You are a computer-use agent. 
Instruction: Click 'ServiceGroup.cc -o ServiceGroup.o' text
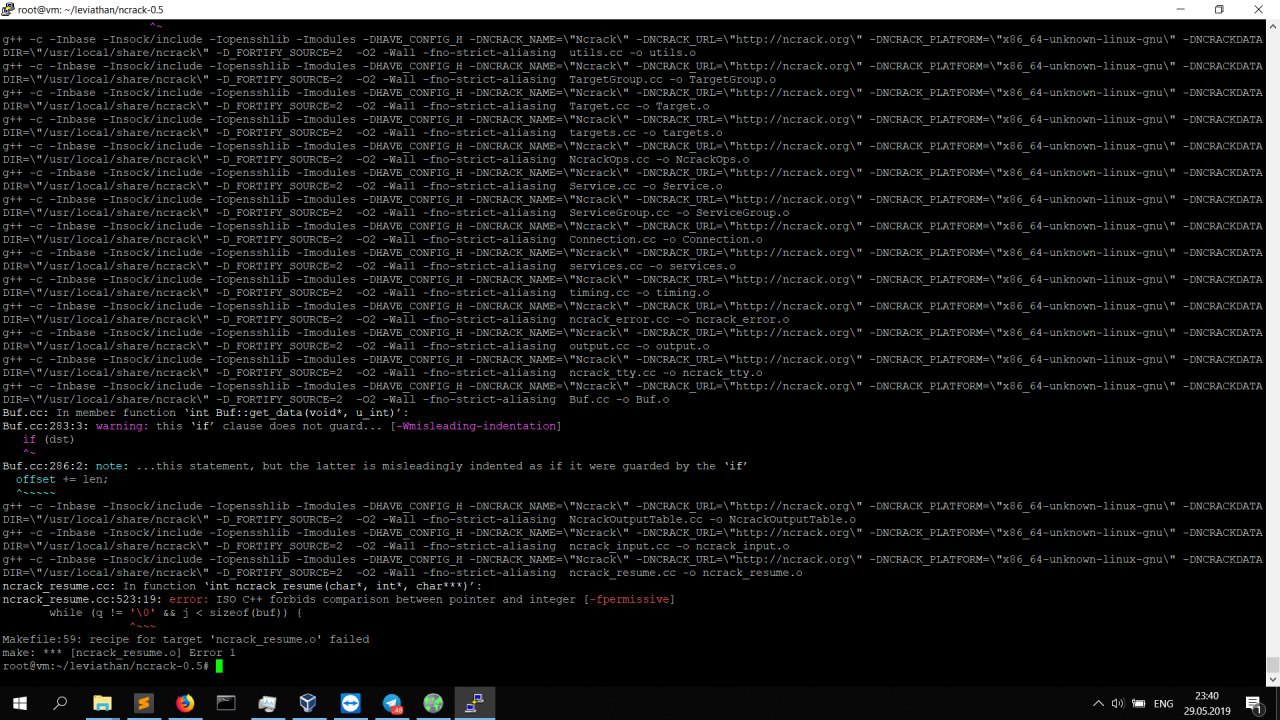click(x=679, y=212)
